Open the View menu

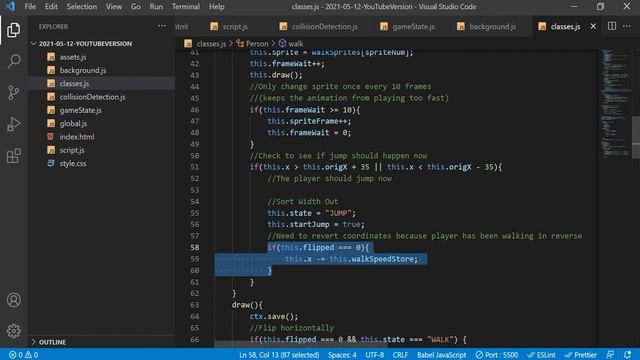coord(113,7)
